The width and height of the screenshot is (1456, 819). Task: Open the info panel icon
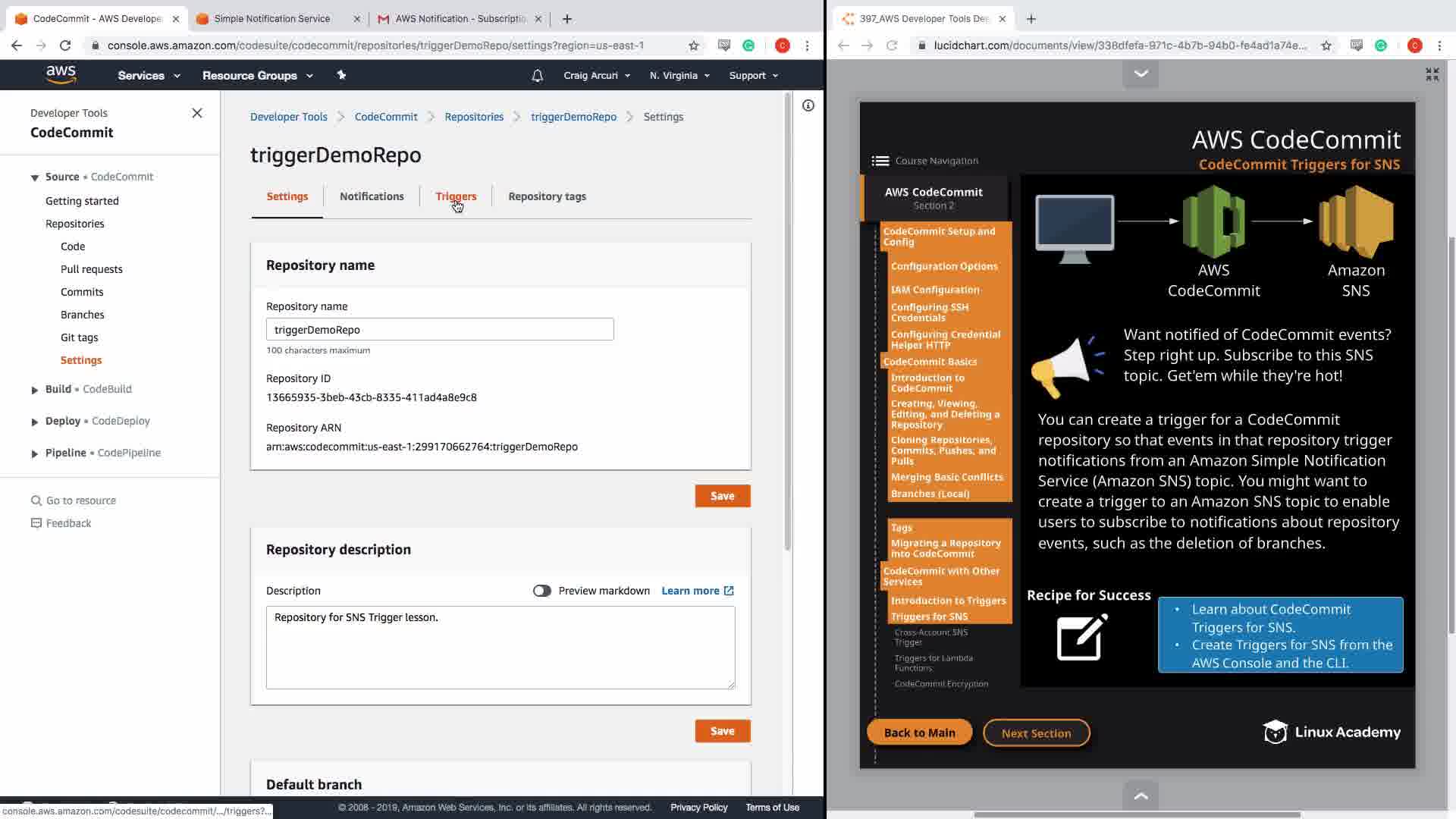(808, 105)
